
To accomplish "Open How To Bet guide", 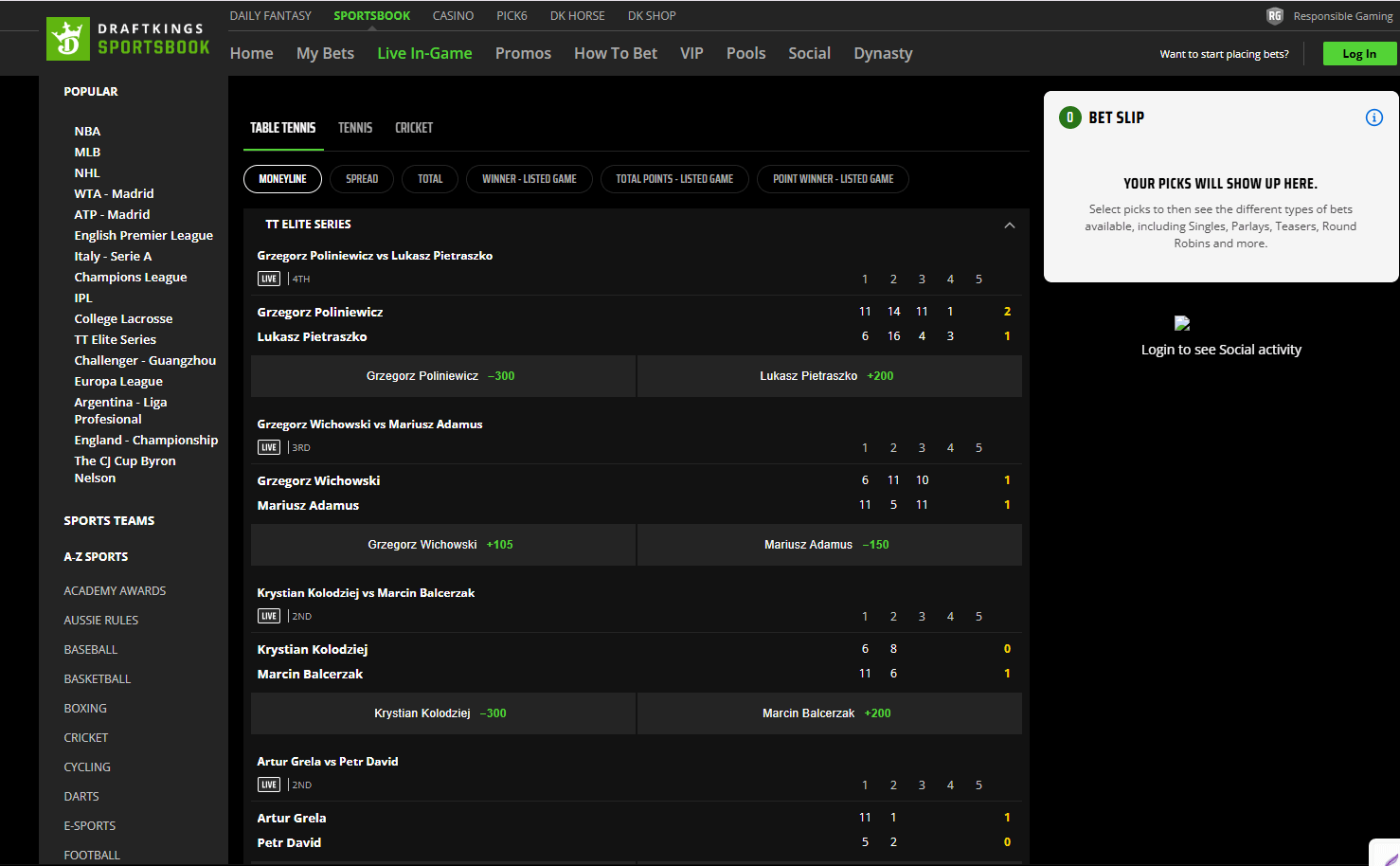I will (616, 53).
